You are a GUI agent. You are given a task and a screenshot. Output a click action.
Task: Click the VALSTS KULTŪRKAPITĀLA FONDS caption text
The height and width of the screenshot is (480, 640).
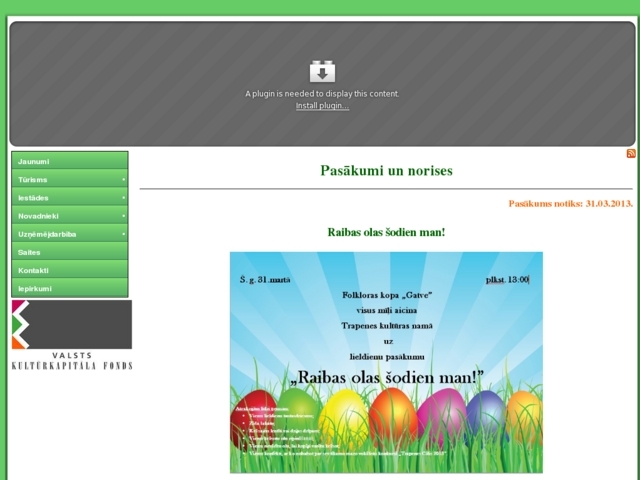pos(72,361)
